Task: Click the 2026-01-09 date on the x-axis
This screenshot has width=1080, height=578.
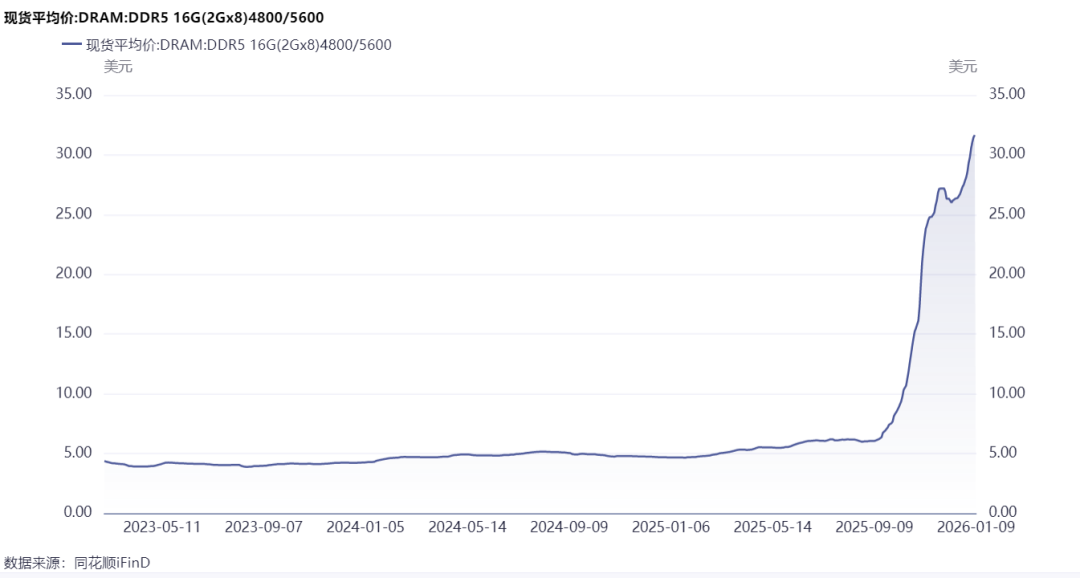Action: click(x=975, y=527)
